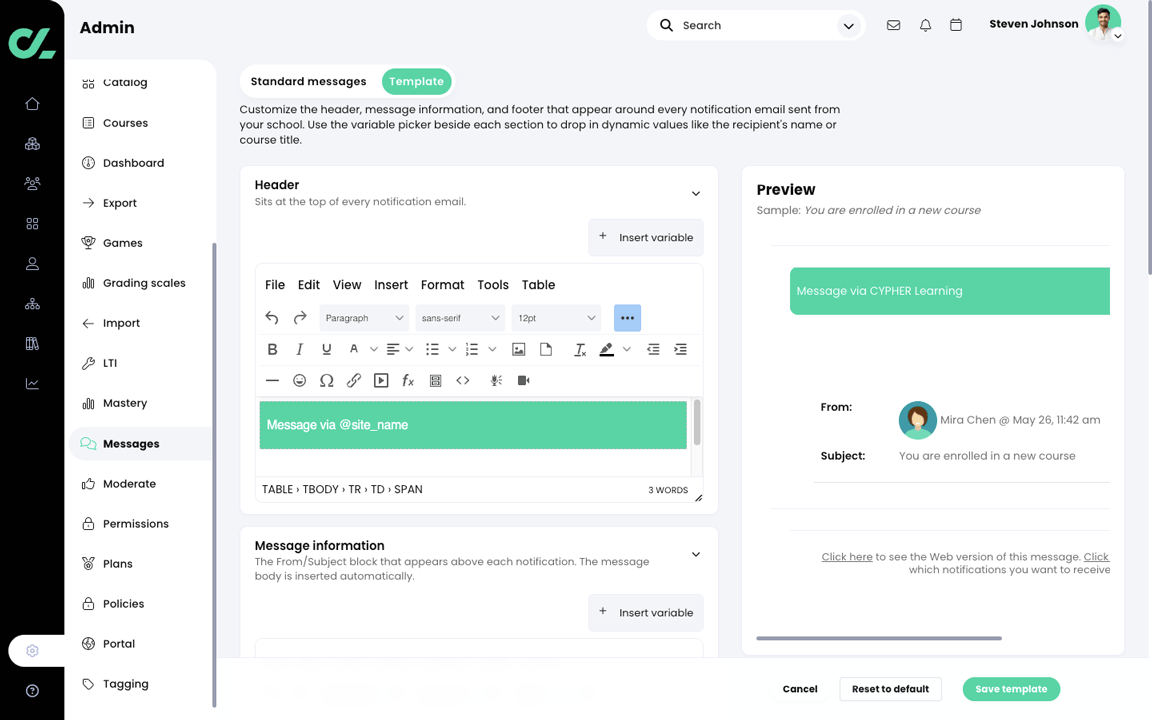Choose text color with the A icon

354,350
